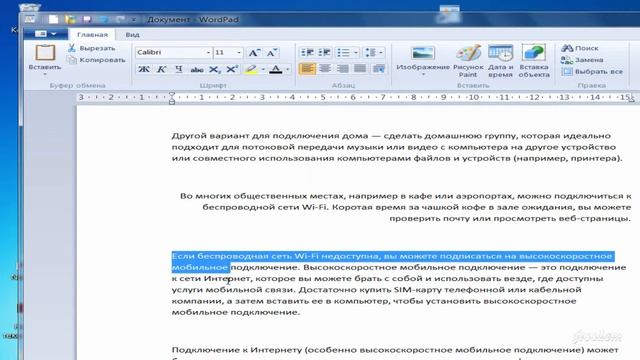640x360 pixels.
Task: Toggle underline (Ч) formatting
Action: pos(179,69)
